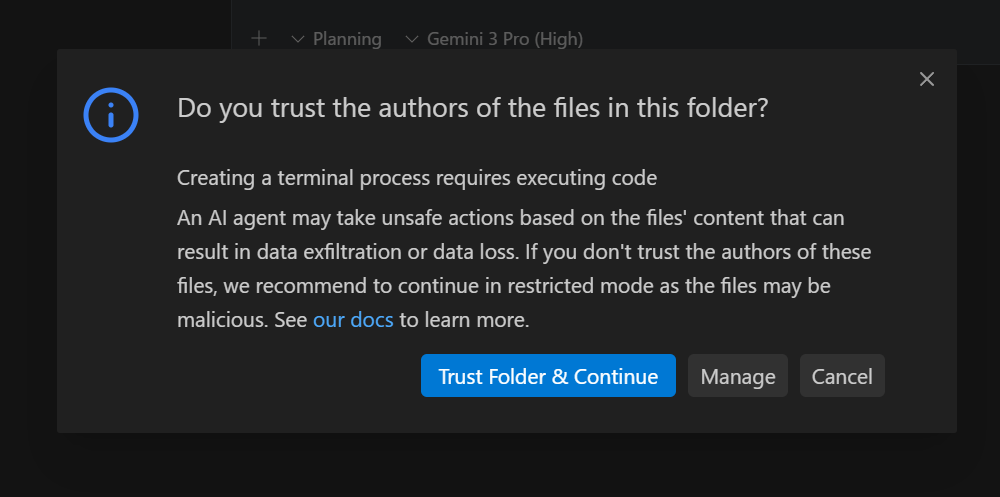Expand the chevron before Gemini 3 Pro
Screen dimensions: 1000x497
[412, 39]
